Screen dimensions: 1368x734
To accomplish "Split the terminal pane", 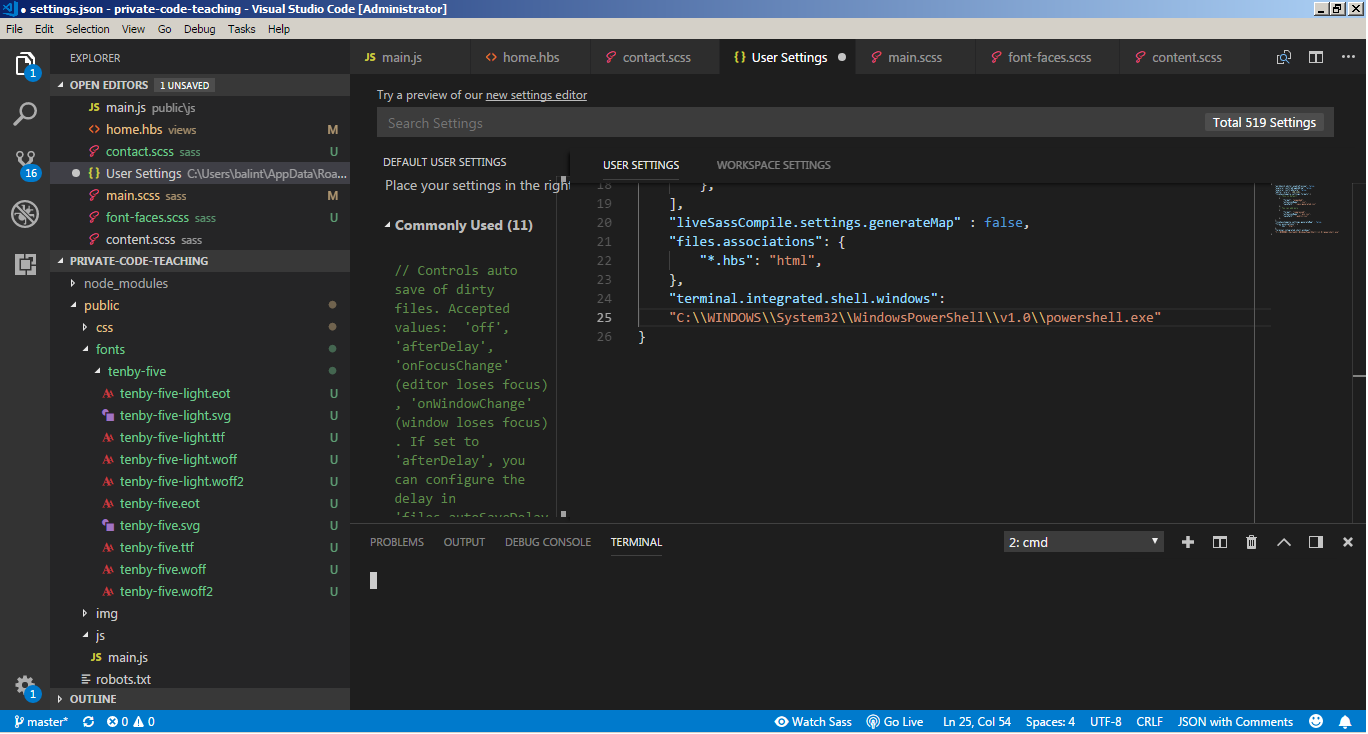I will pyautogui.click(x=1219, y=542).
